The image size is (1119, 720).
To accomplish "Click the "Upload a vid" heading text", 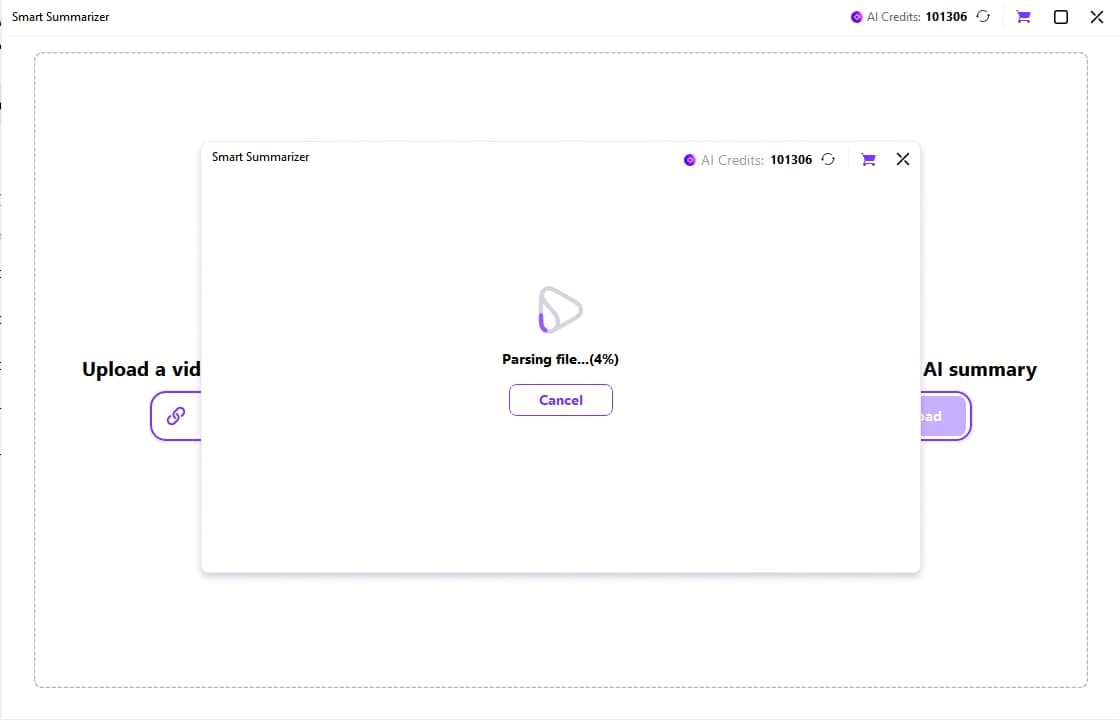I will point(141,370).
